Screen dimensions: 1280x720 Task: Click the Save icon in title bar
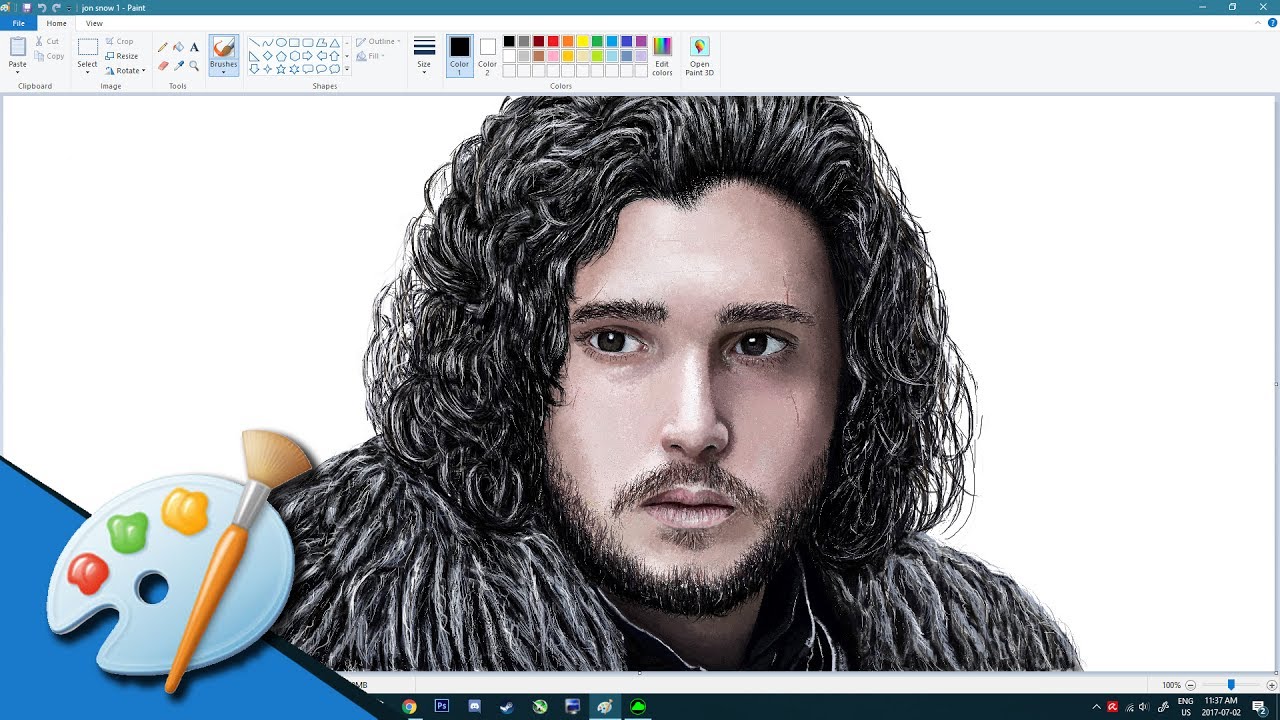click(x=27, y=7)
